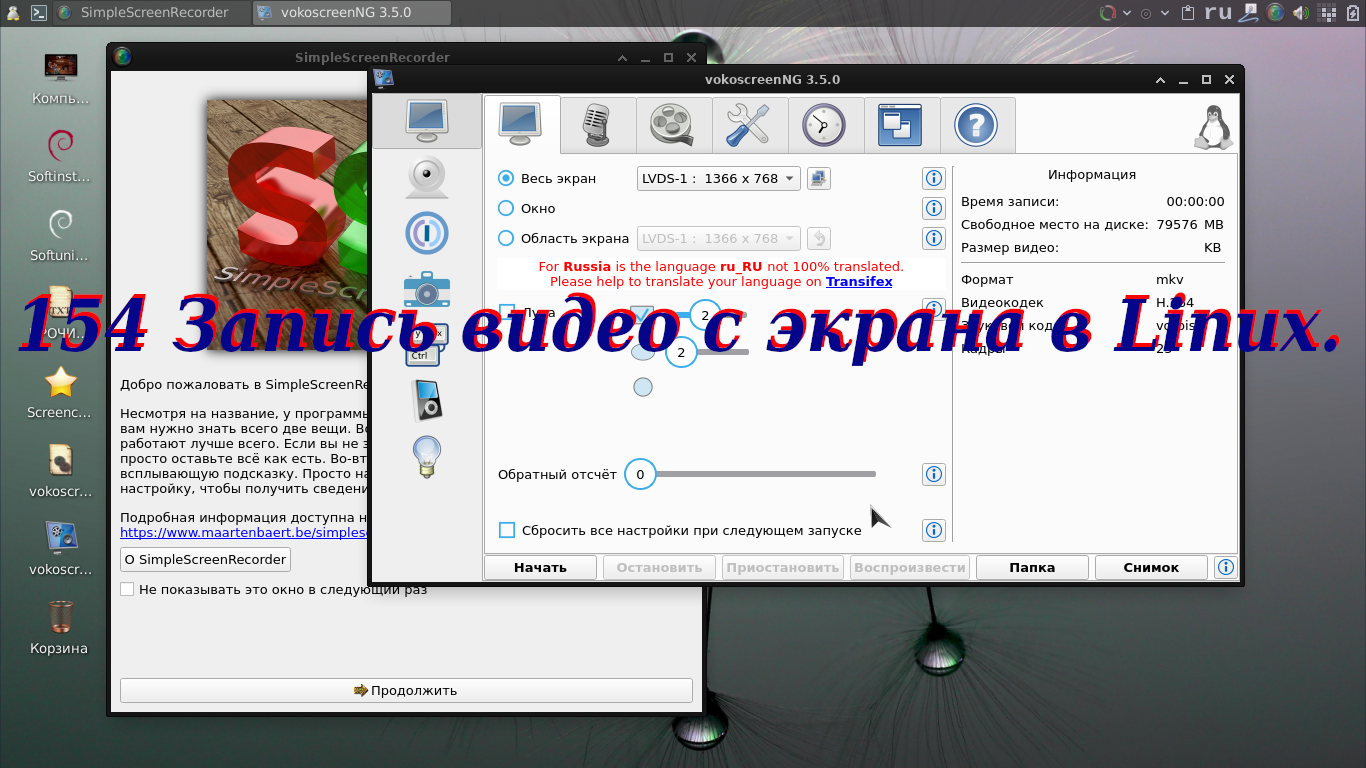Image resolution: width=1366 pixels, height=768 pixels.
Task: Open the maartenbaert.be link in SimpleScreenRecorder
Action: point(244,533)
